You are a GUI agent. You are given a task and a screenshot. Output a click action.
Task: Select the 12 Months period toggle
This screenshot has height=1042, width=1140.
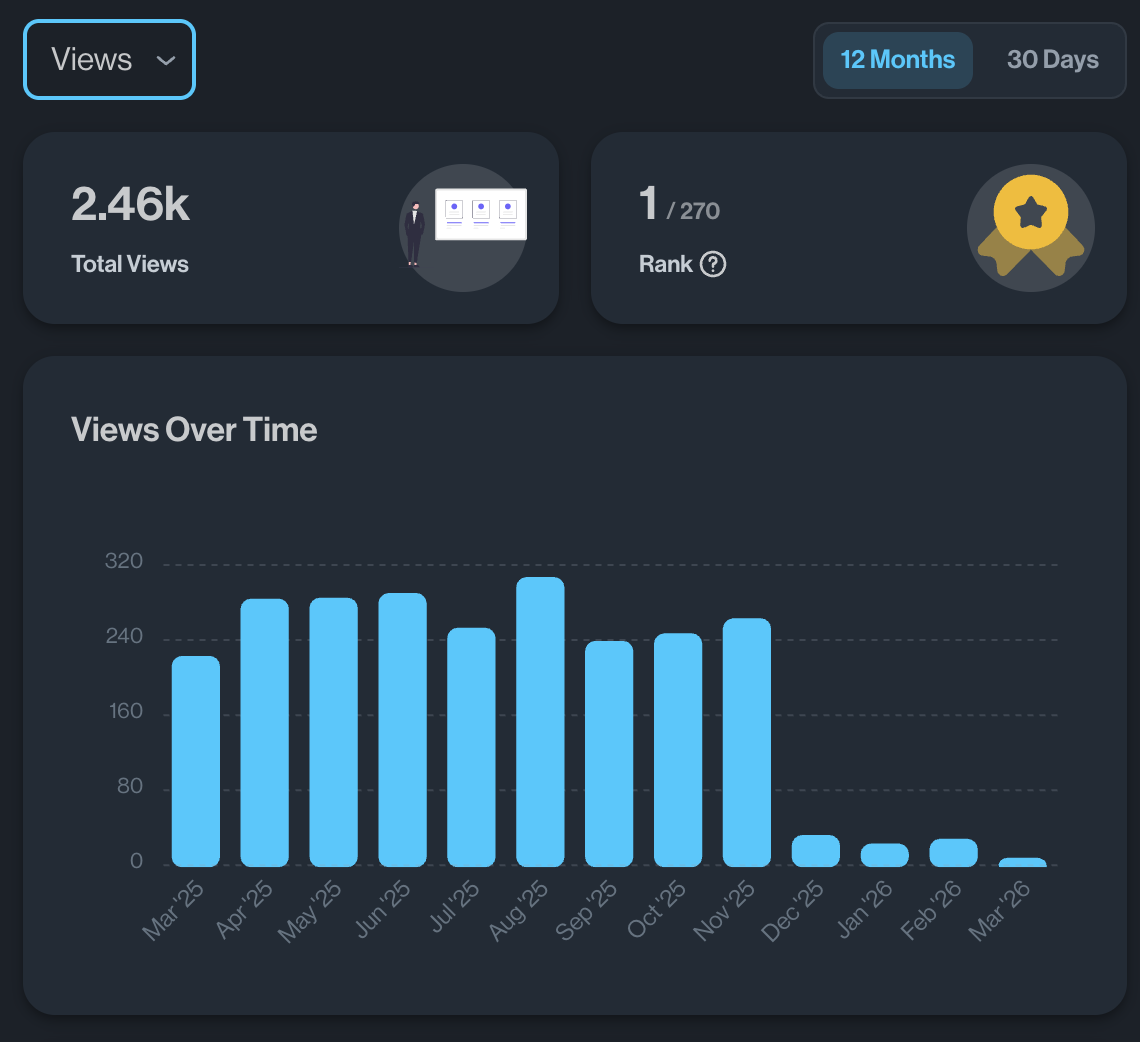point(897,59)
